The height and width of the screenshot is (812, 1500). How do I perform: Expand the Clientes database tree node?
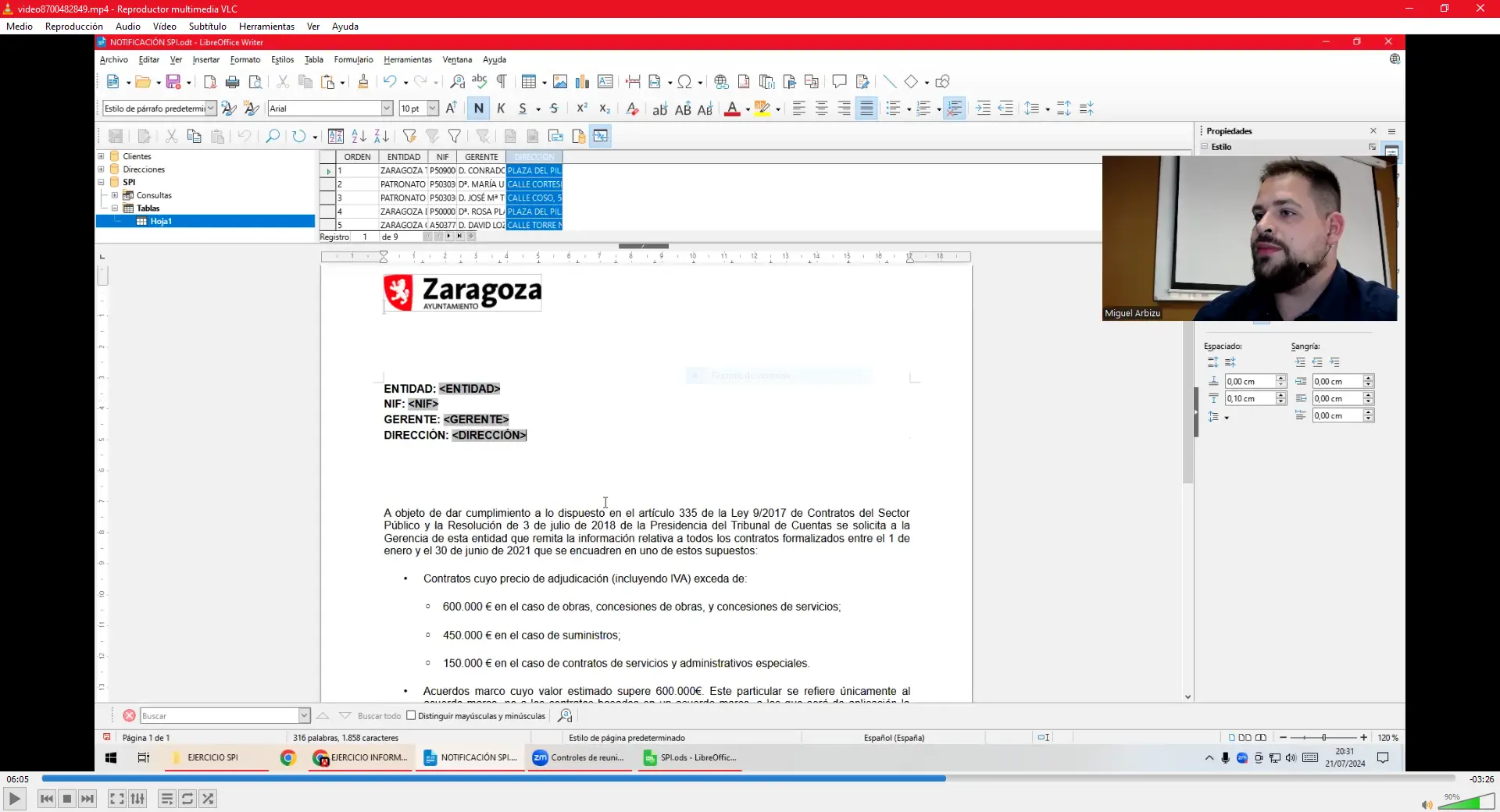pos(101,156)
